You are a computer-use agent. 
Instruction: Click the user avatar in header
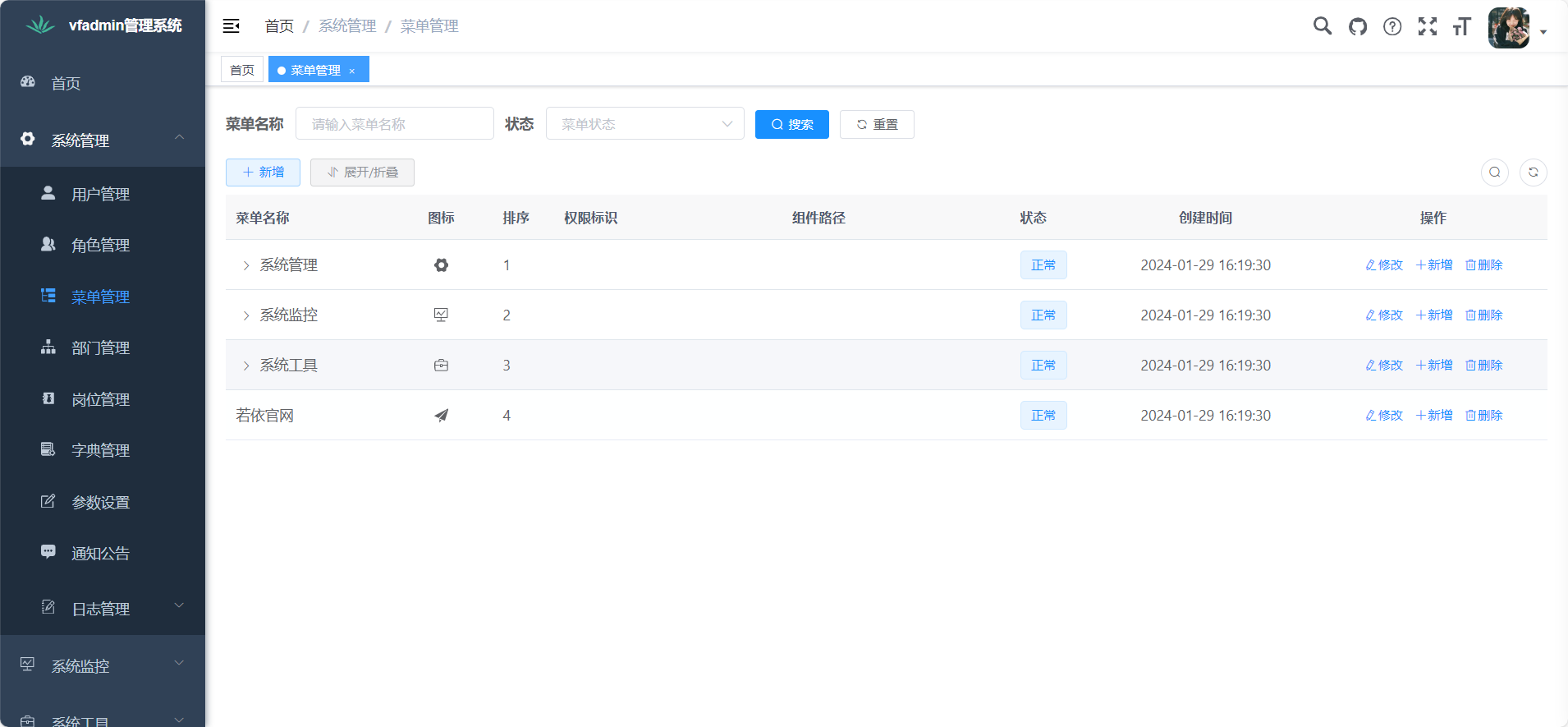[x=1509, y=28]
